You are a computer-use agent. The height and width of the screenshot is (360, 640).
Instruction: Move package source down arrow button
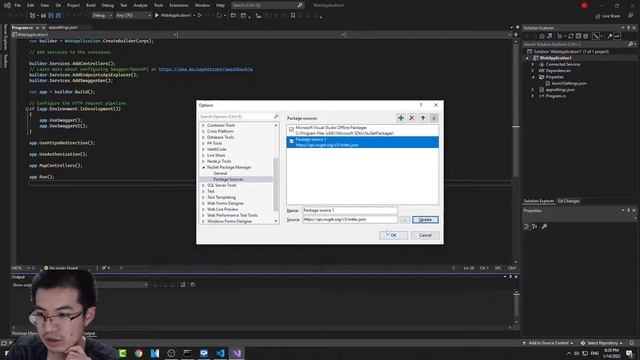click(x=434, y=118)
